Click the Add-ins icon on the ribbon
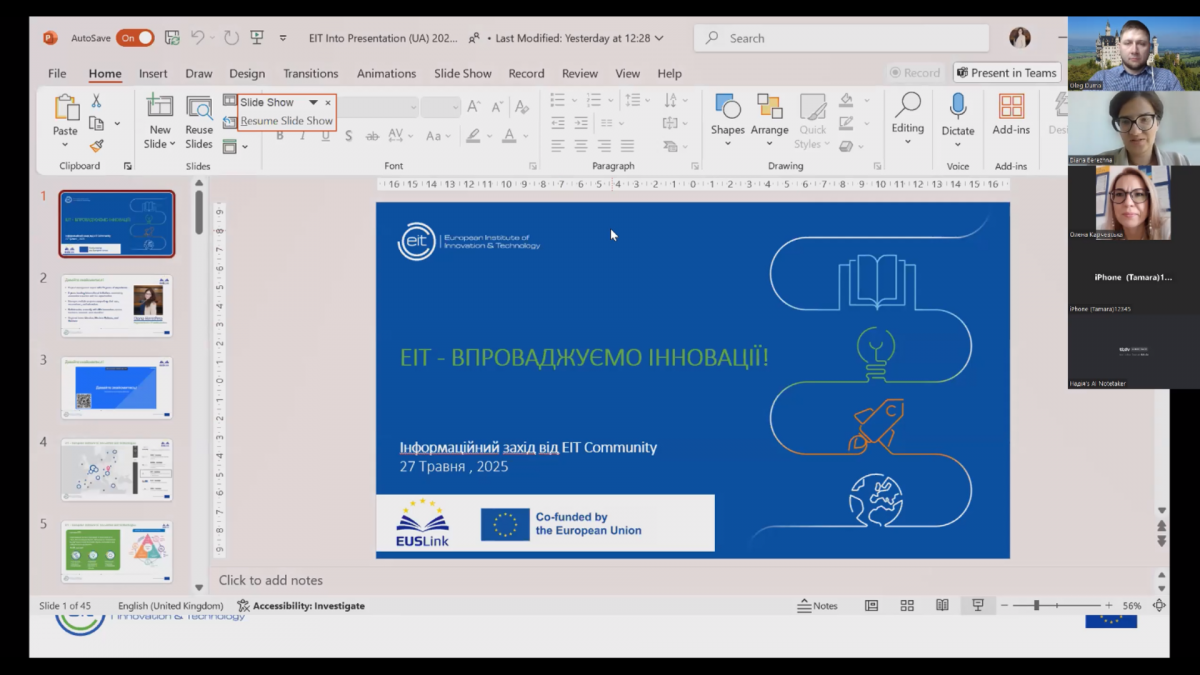This screenshot has width=1200, height=675. [x=1010, y=118]
